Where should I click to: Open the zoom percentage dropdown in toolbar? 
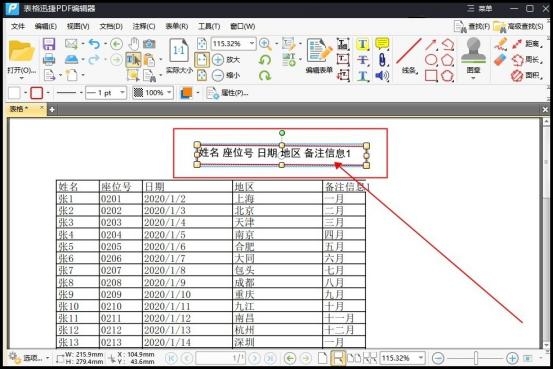pyautogui.click(x=252, y=44)
